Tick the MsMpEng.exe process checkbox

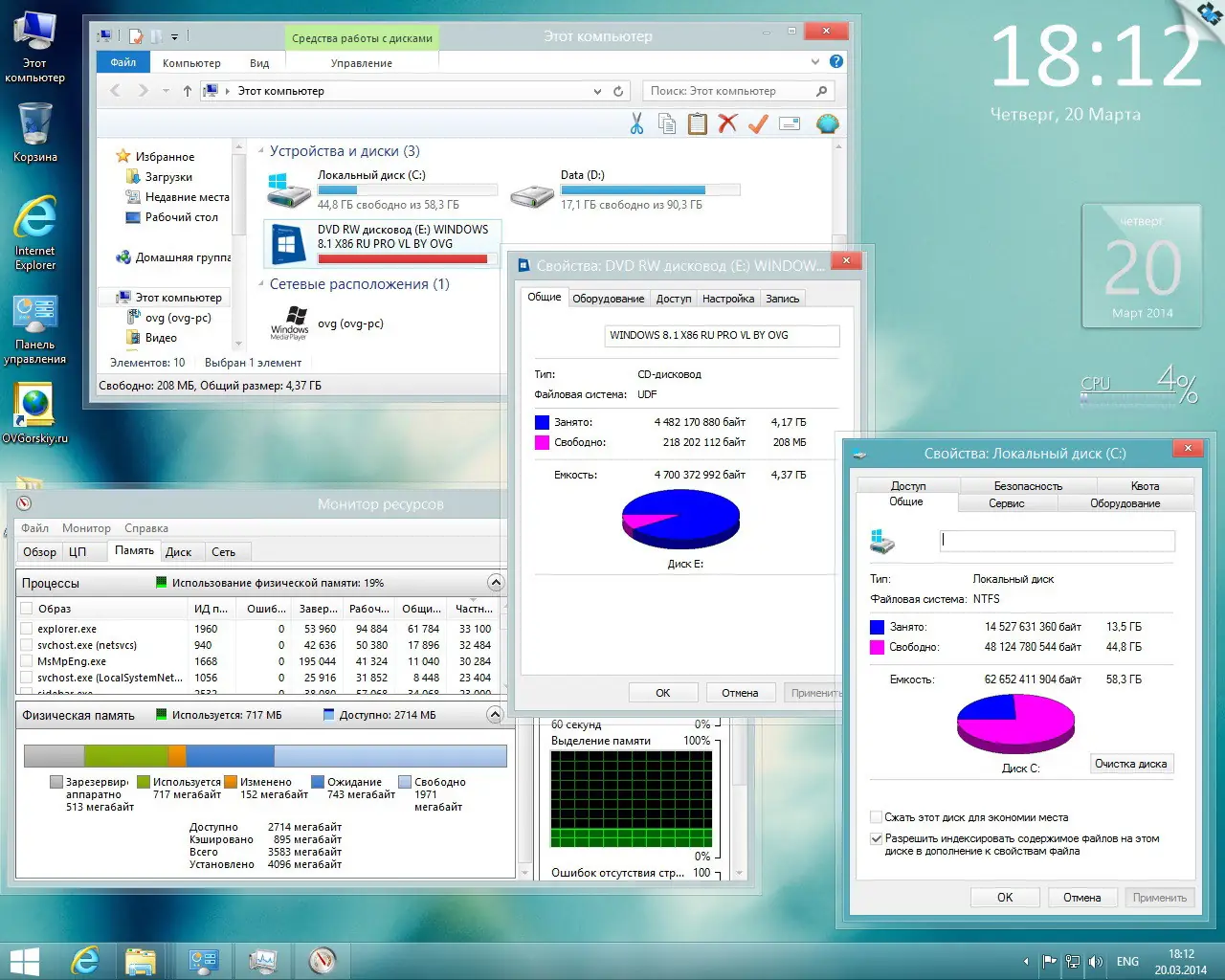pyautogui.click(x=27, y=661)
